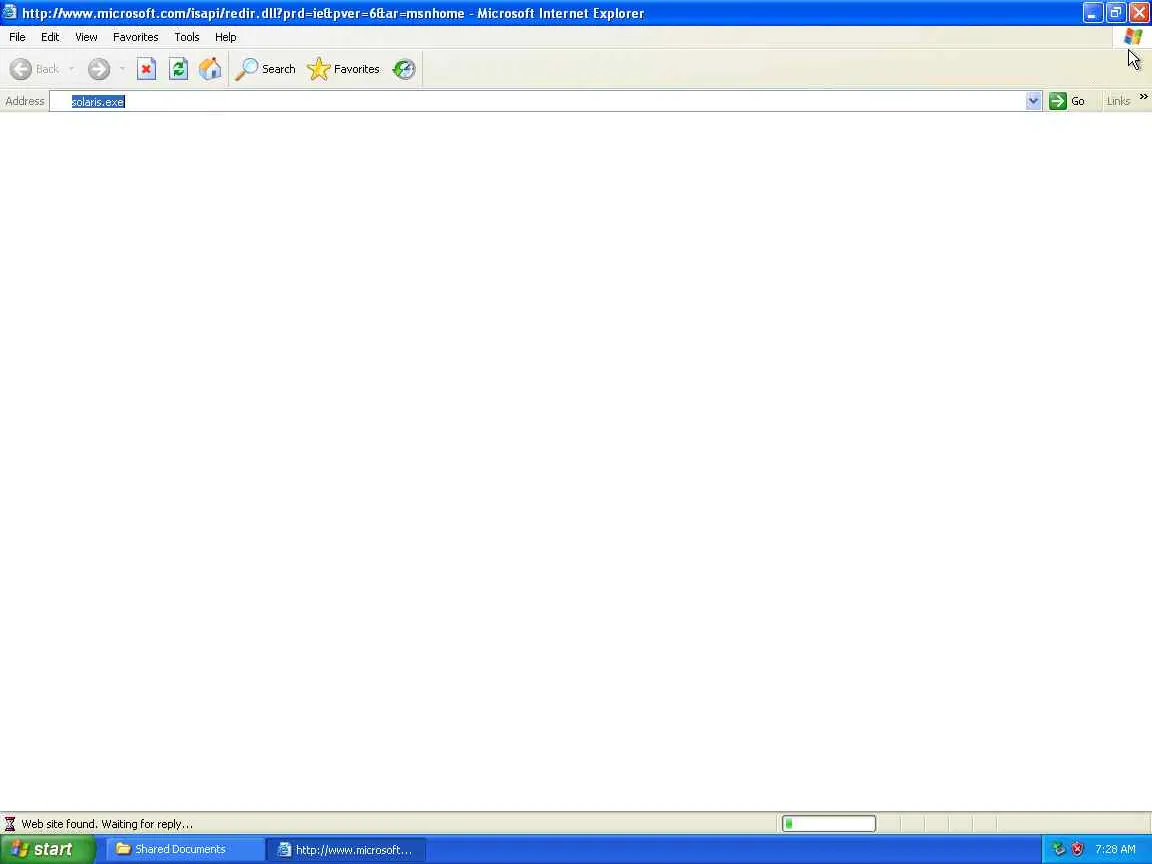Click the Windows flag throbber icon

coord(1132,37)
